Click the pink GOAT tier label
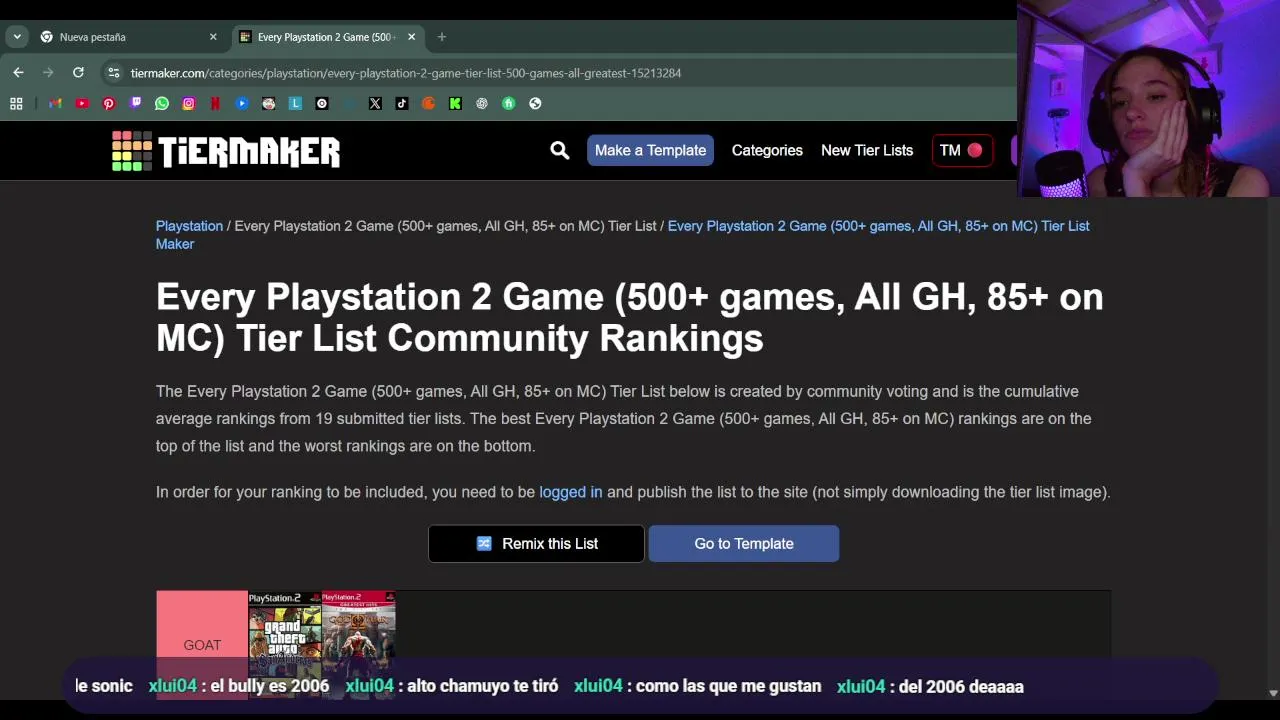This screenshot has height=720, width=1280. tap(202, 645)
